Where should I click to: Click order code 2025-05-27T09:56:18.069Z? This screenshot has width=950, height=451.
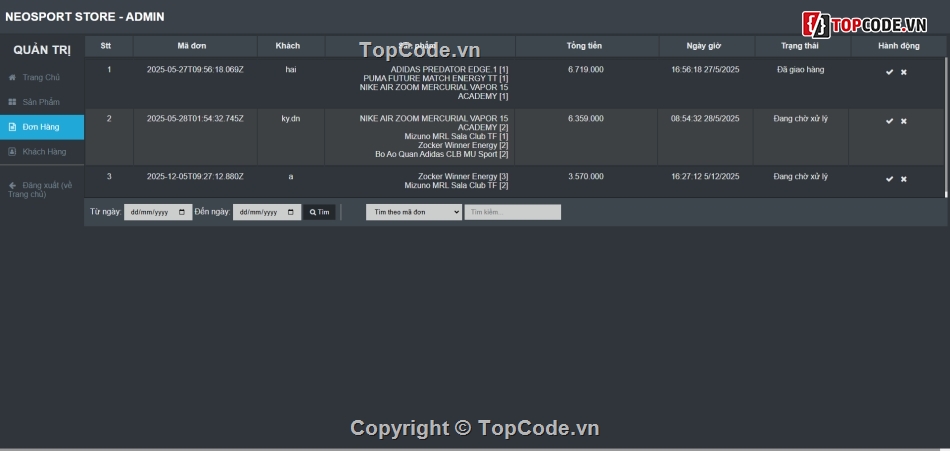195,70
